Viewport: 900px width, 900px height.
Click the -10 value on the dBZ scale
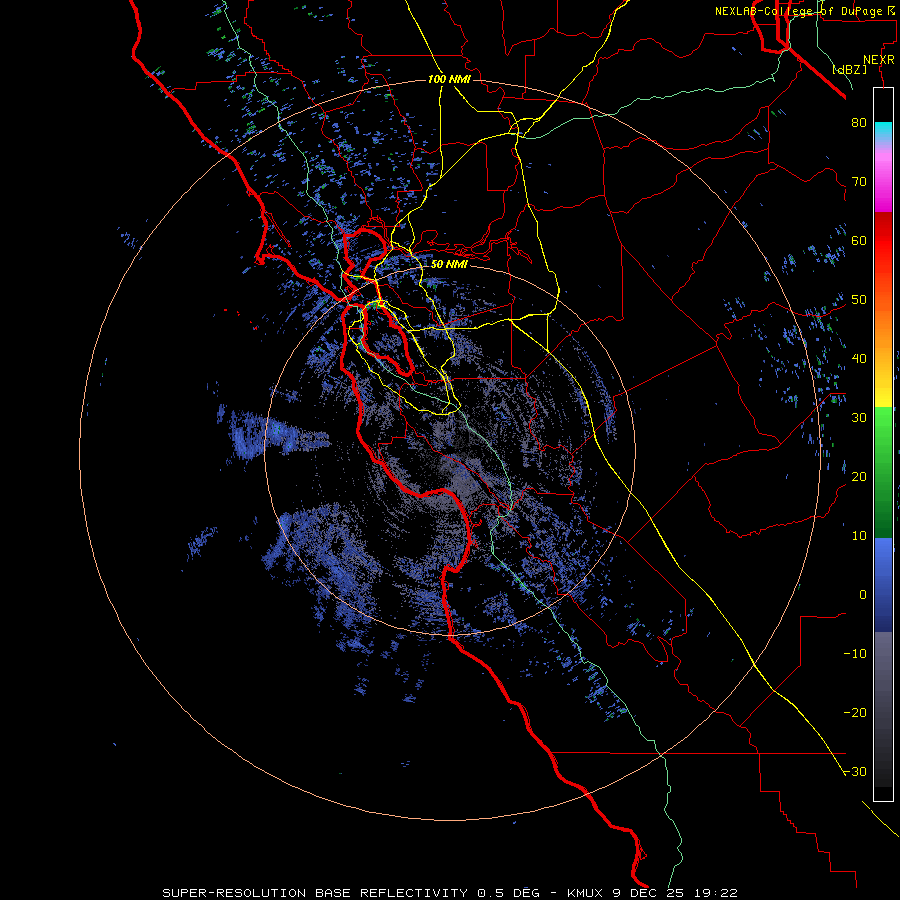[x=855, y=653]
